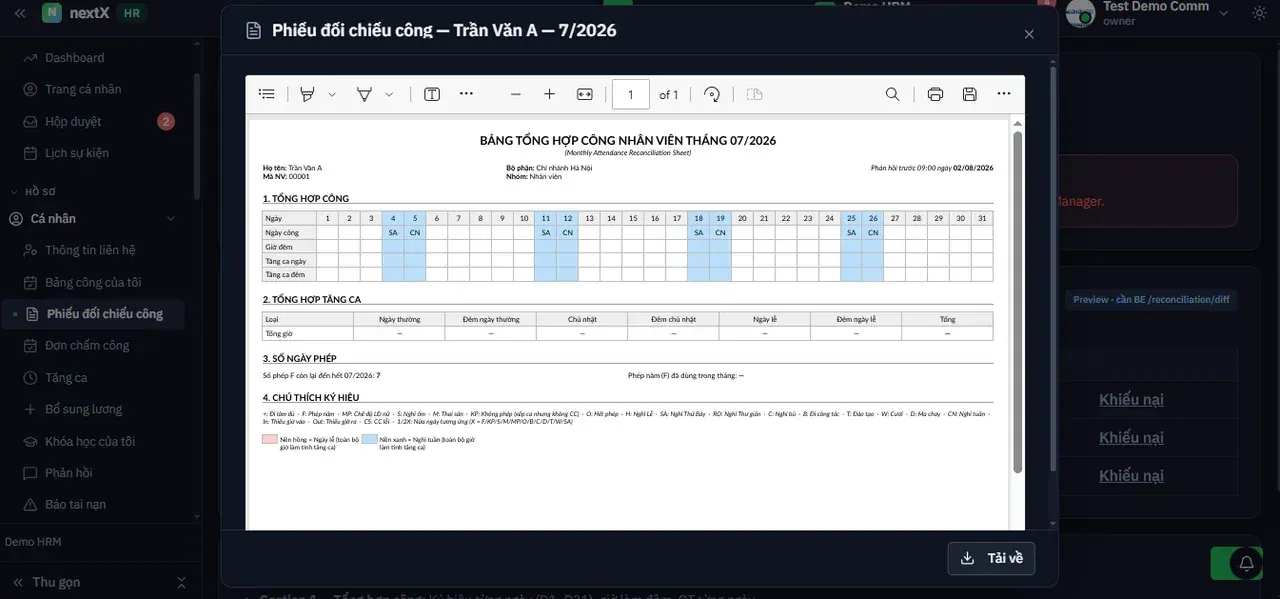1280x599 pixels.
Task: Save the PDF with the disk icon
Action: (969, 94)
